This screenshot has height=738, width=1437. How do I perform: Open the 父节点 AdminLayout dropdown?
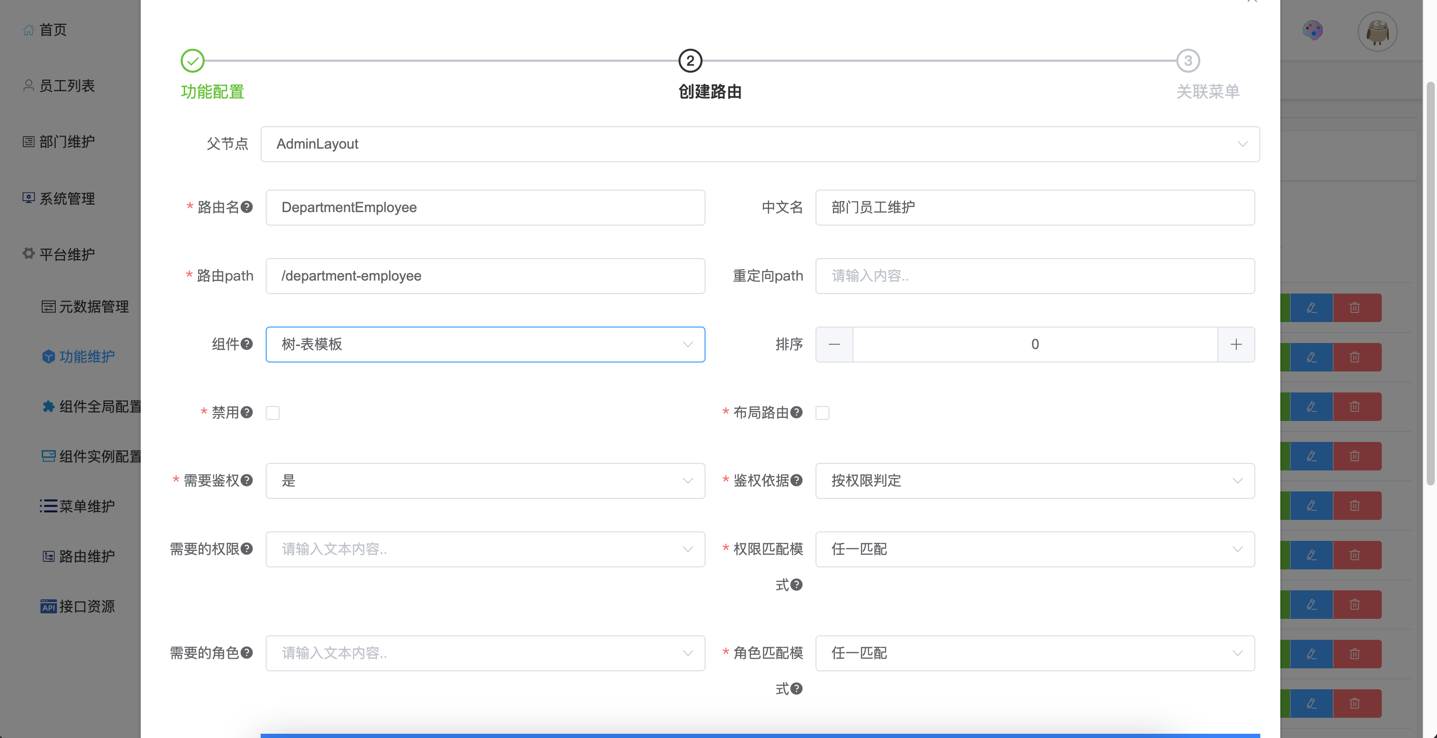(759, 144)
